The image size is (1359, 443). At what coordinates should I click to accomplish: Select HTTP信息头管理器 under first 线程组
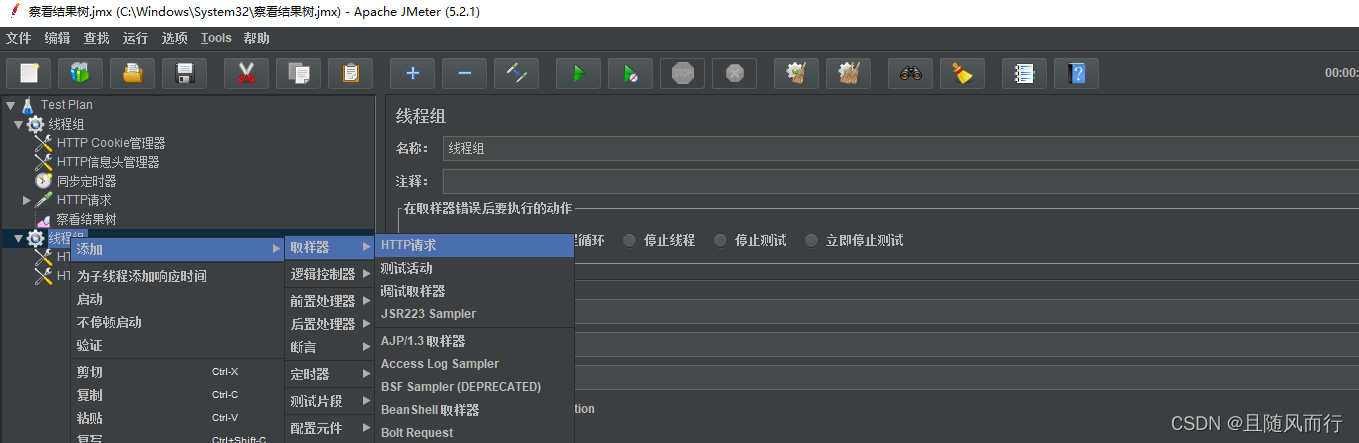[108, 162]
